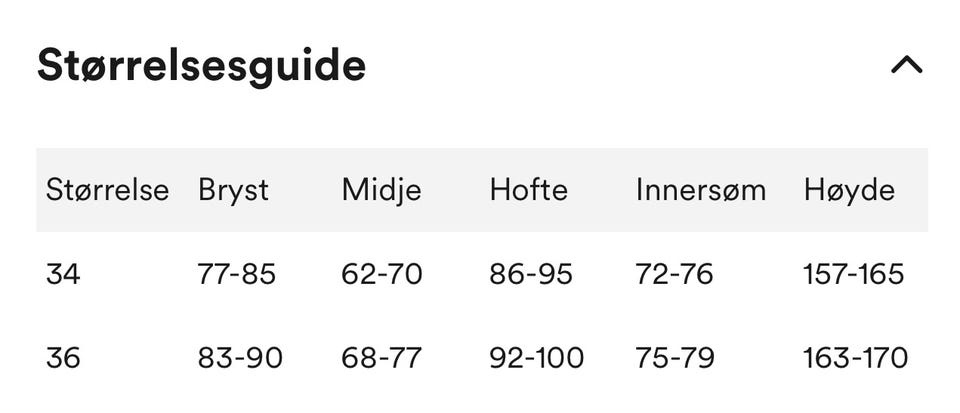Select the Størrelse column header
This screenshot has width=960, height=413.
pyautogui.click(x=107, y=190)
